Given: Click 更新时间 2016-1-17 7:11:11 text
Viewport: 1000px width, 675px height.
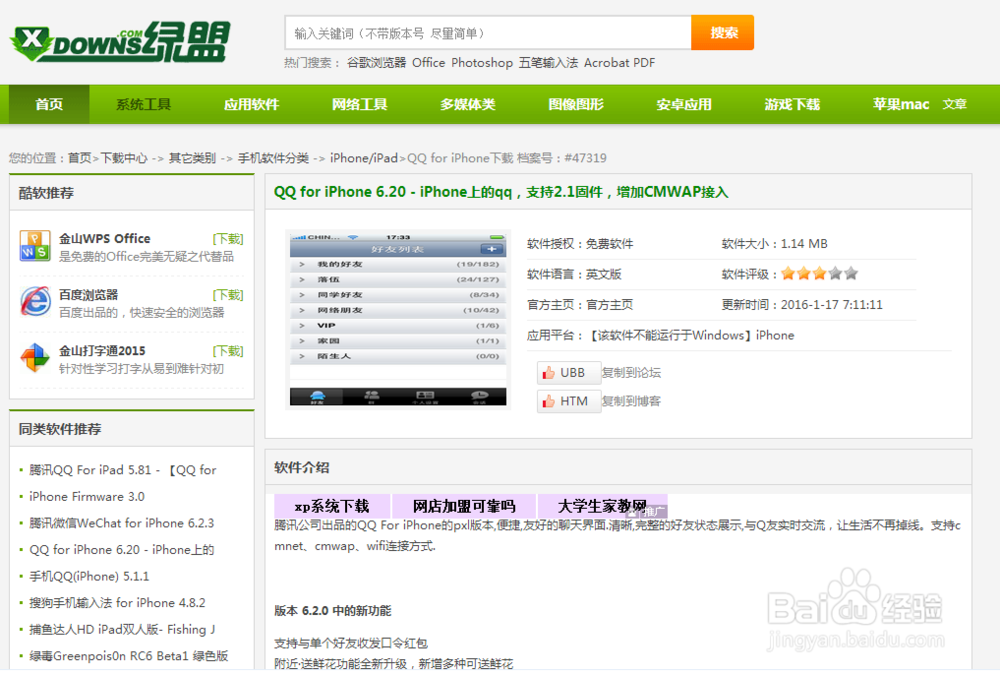Looking at the screenshot, I should tap(802, 304).
